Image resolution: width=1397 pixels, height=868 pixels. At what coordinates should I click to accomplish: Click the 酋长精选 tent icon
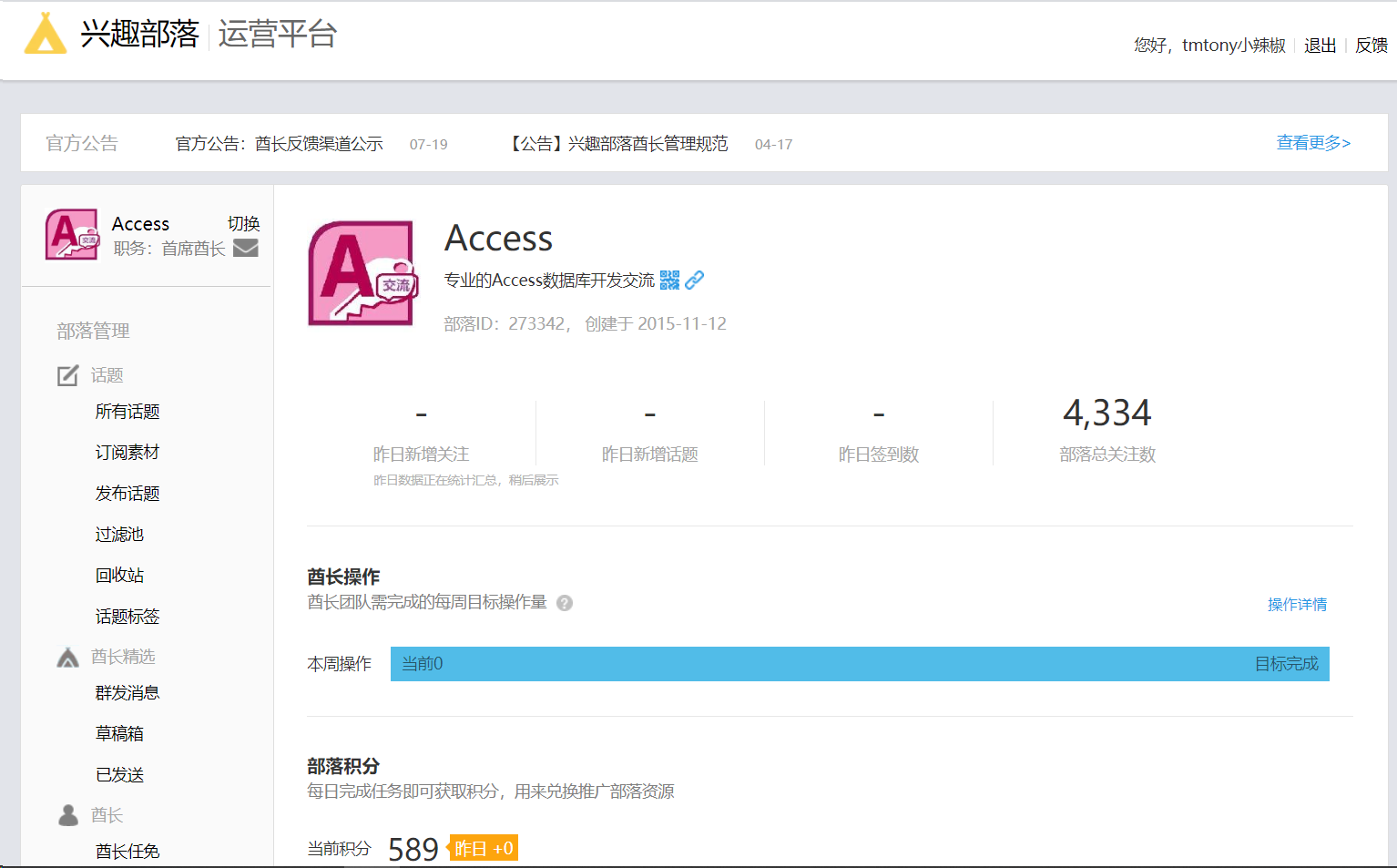coord(68,657)
